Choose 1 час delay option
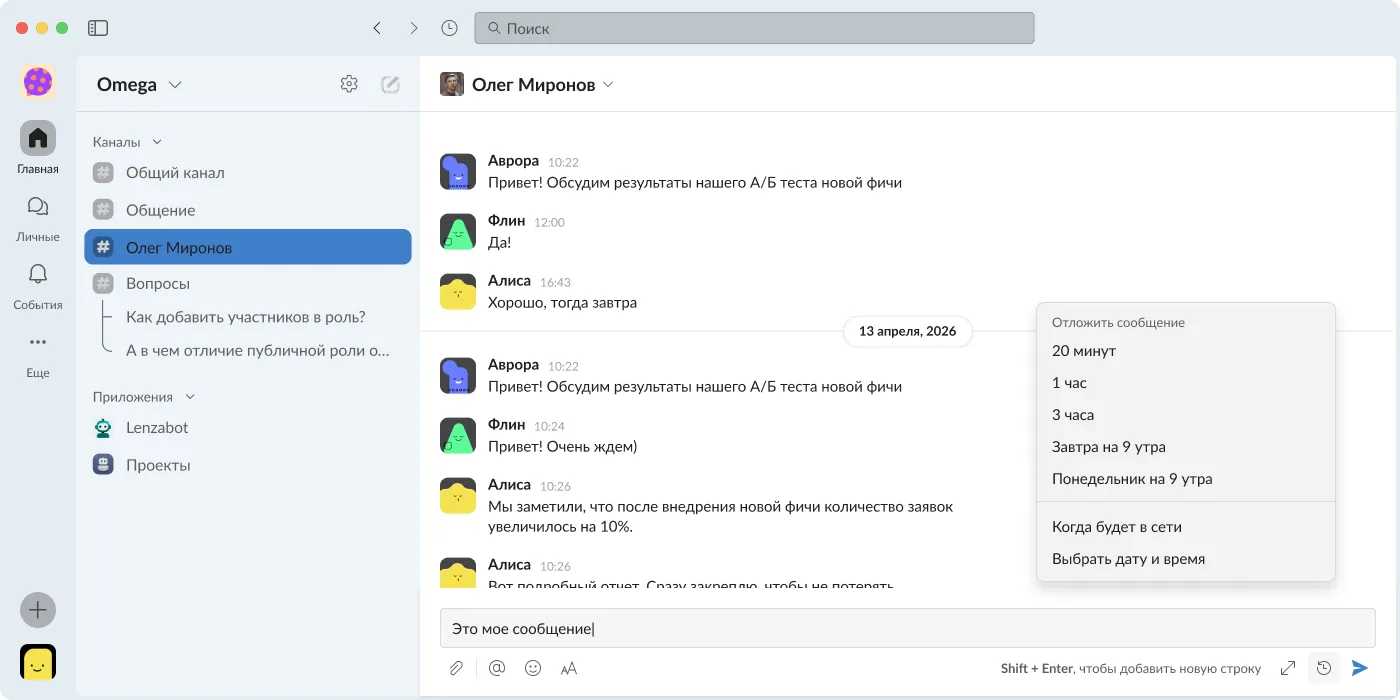 1186,383
